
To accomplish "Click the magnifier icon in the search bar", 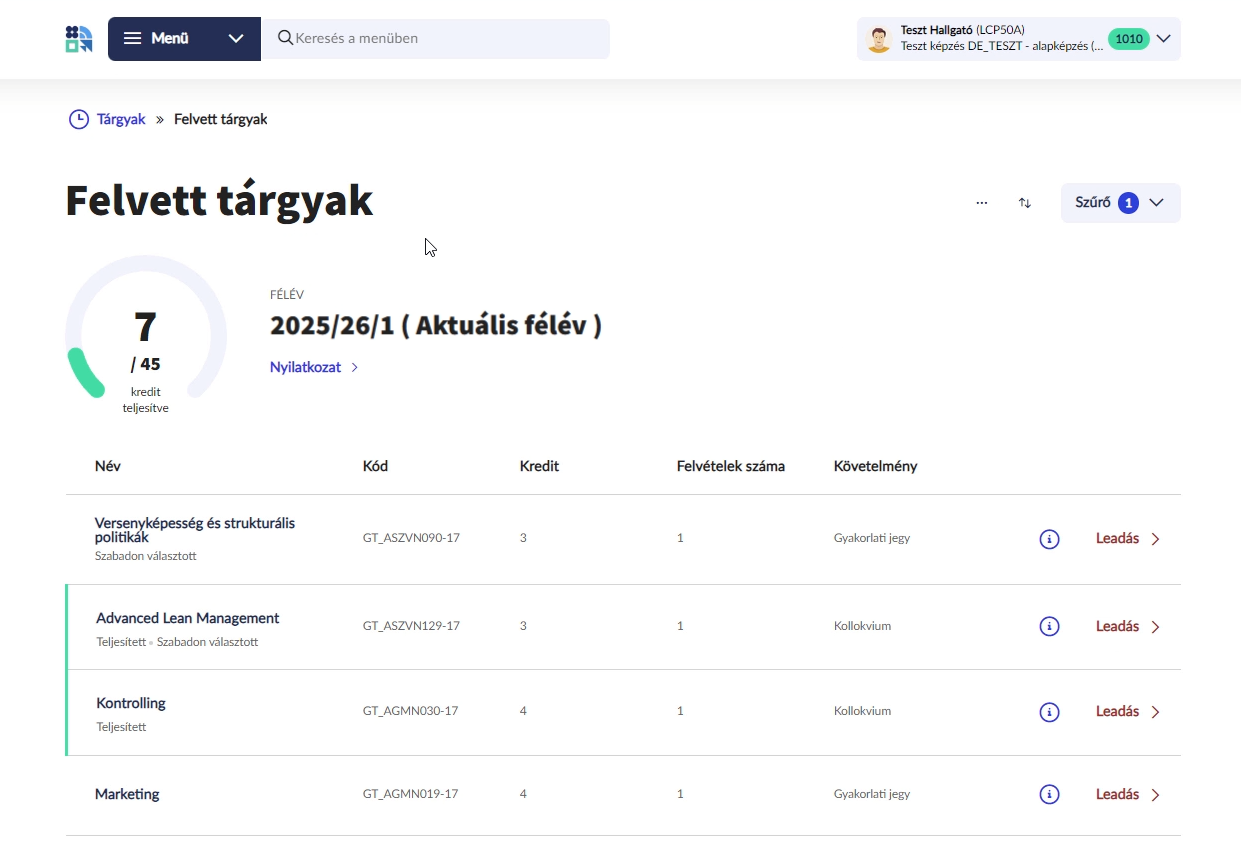I will 285,38.
